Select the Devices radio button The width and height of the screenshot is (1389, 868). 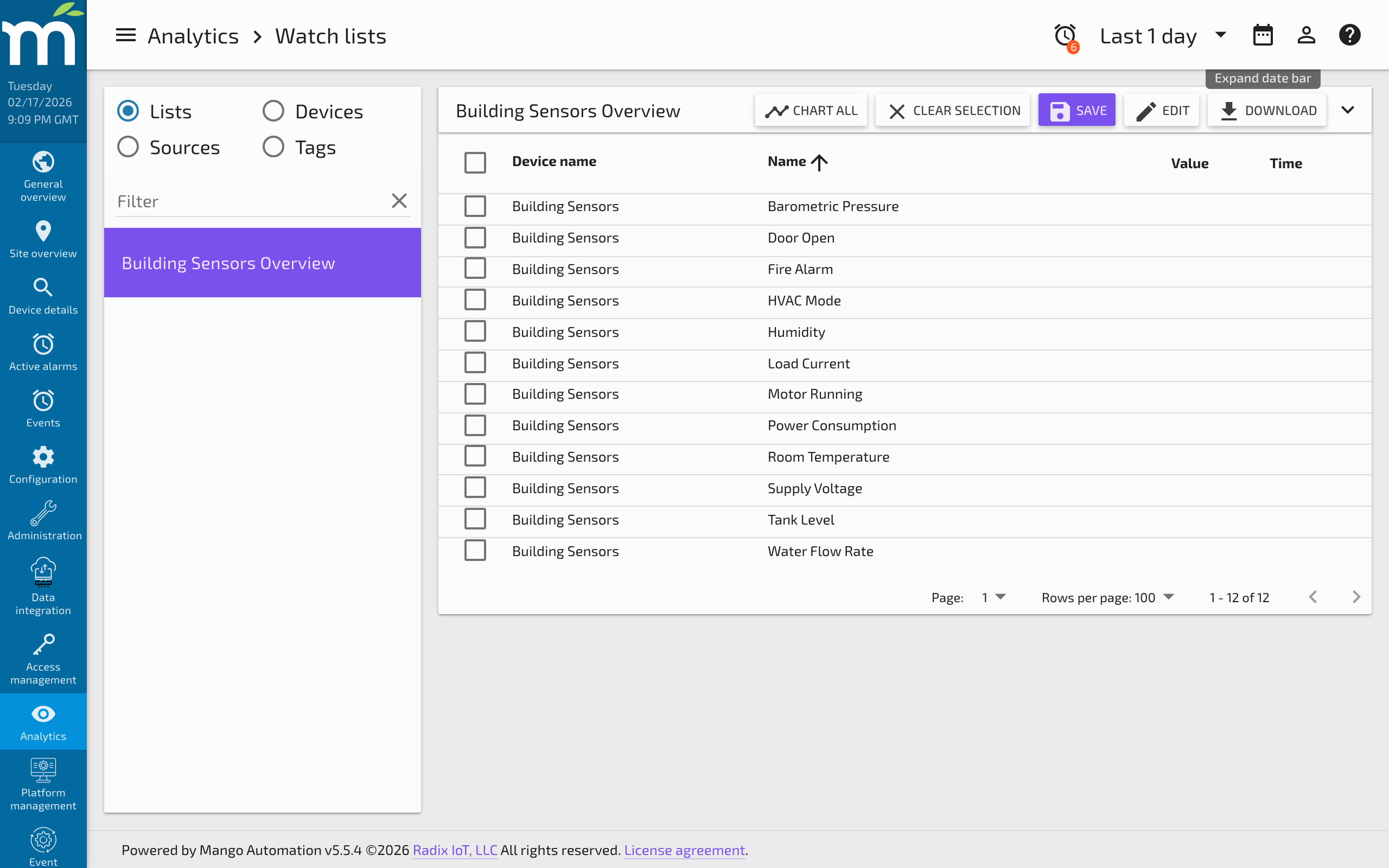(x=273, y=110)
